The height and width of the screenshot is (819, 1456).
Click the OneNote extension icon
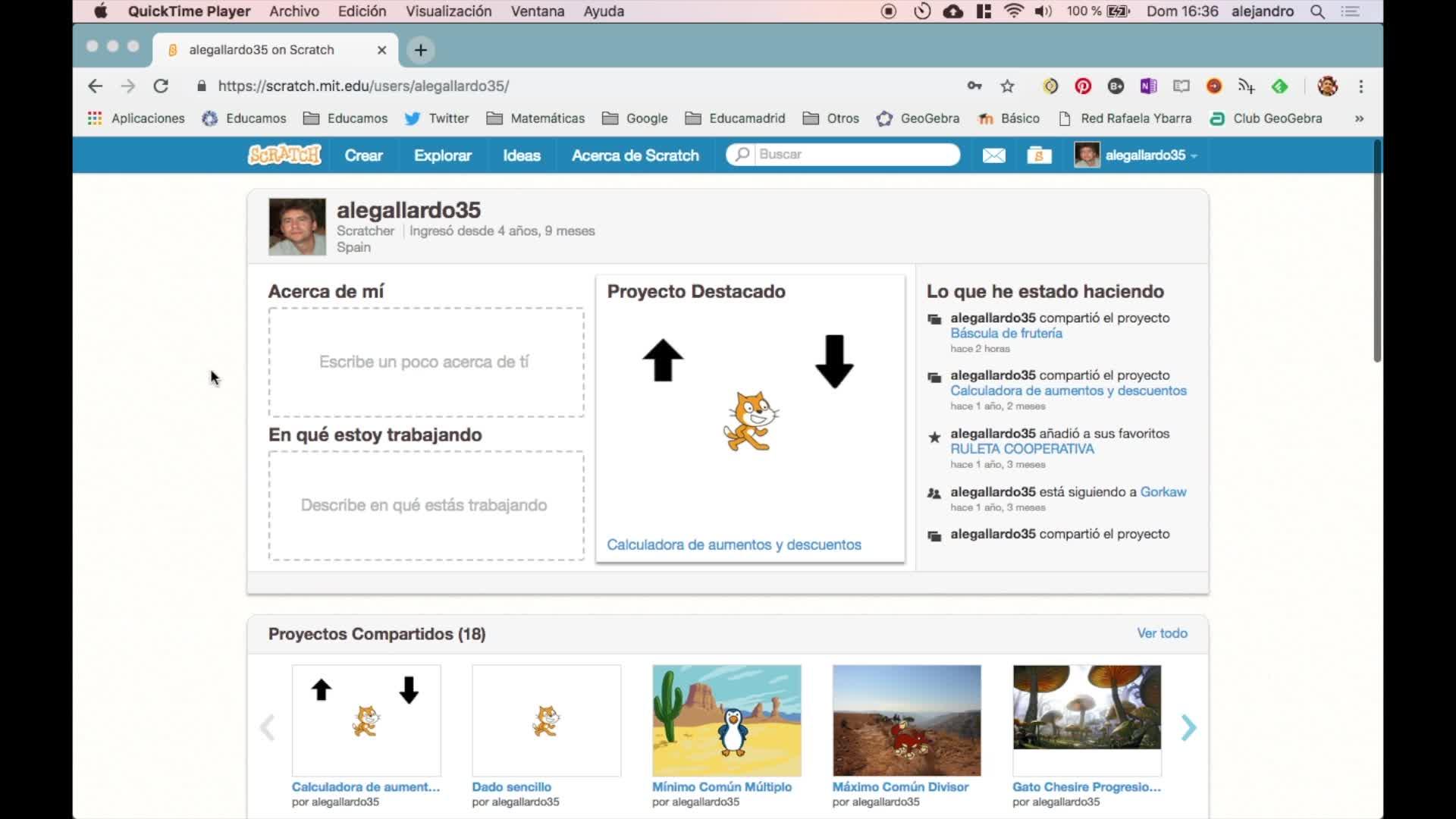tap(1148, 86)
